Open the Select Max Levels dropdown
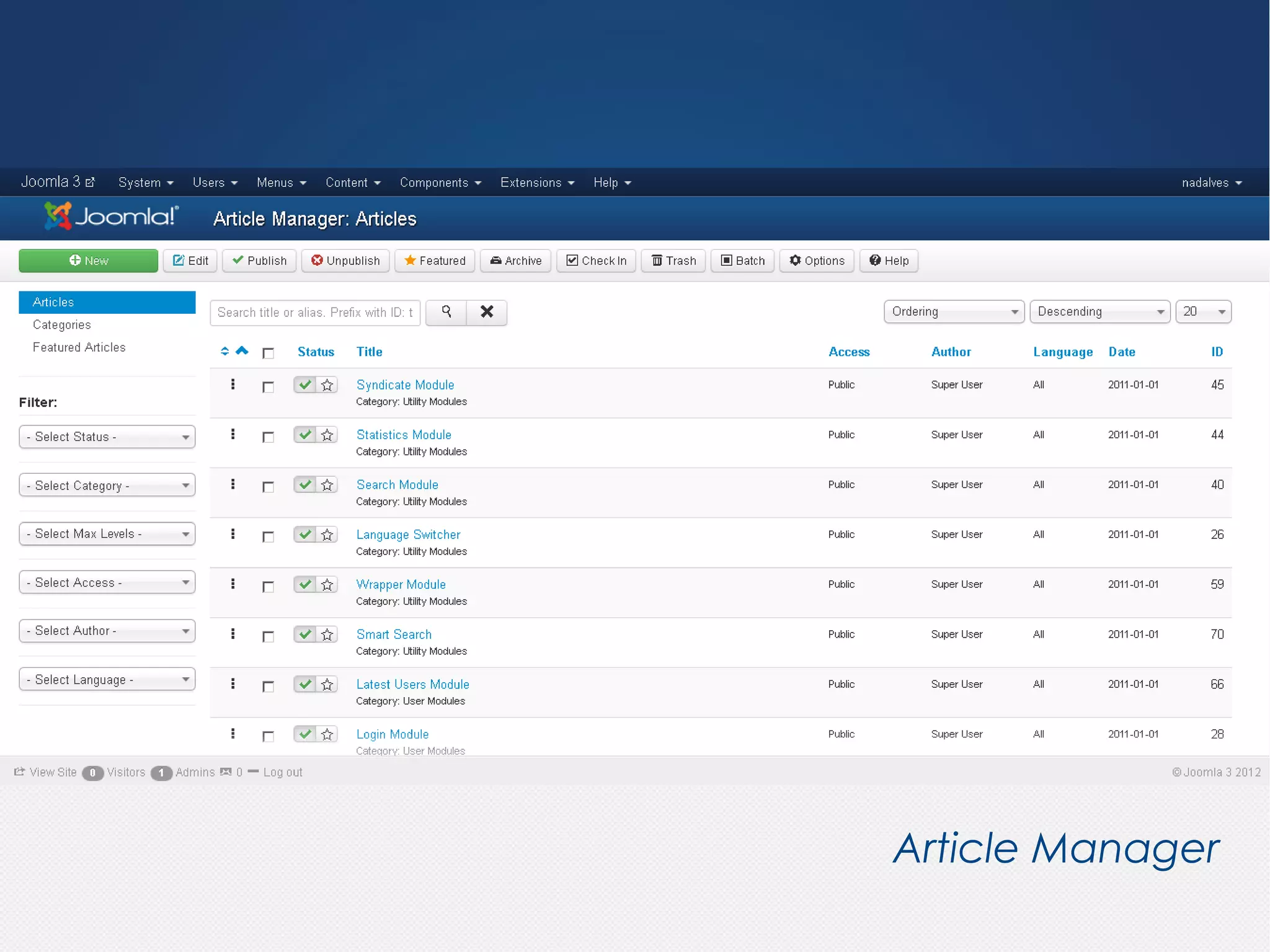The image size is (1270, 952). pyautogui.click(x=107, y=534)
